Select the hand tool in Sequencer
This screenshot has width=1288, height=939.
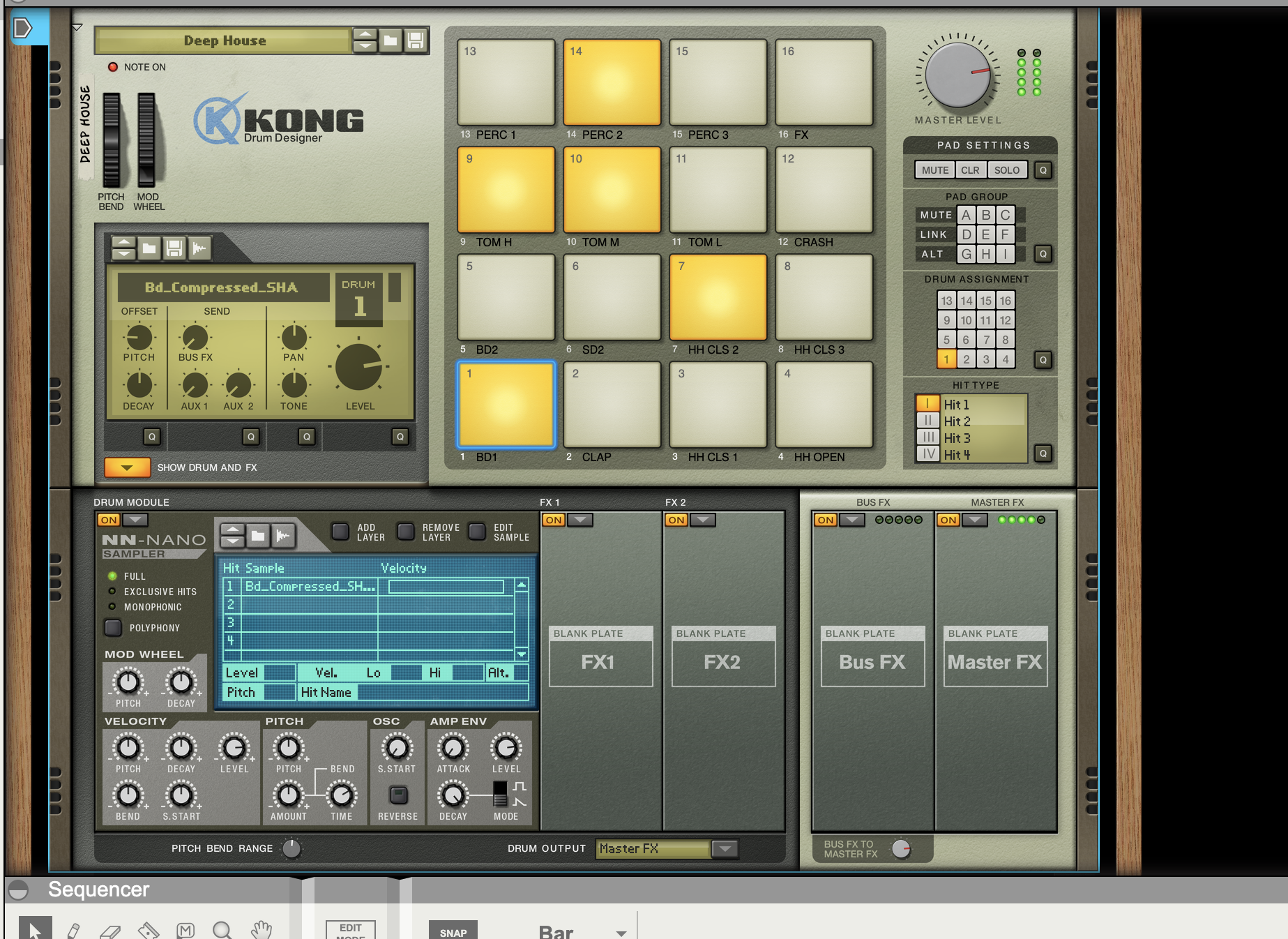pos(262,930)
